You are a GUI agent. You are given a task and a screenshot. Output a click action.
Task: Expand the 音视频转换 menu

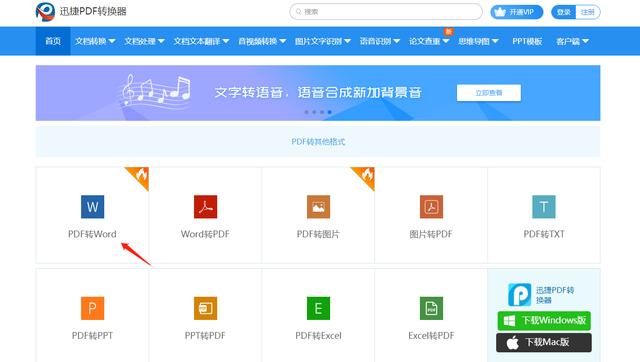coord(262,41)
